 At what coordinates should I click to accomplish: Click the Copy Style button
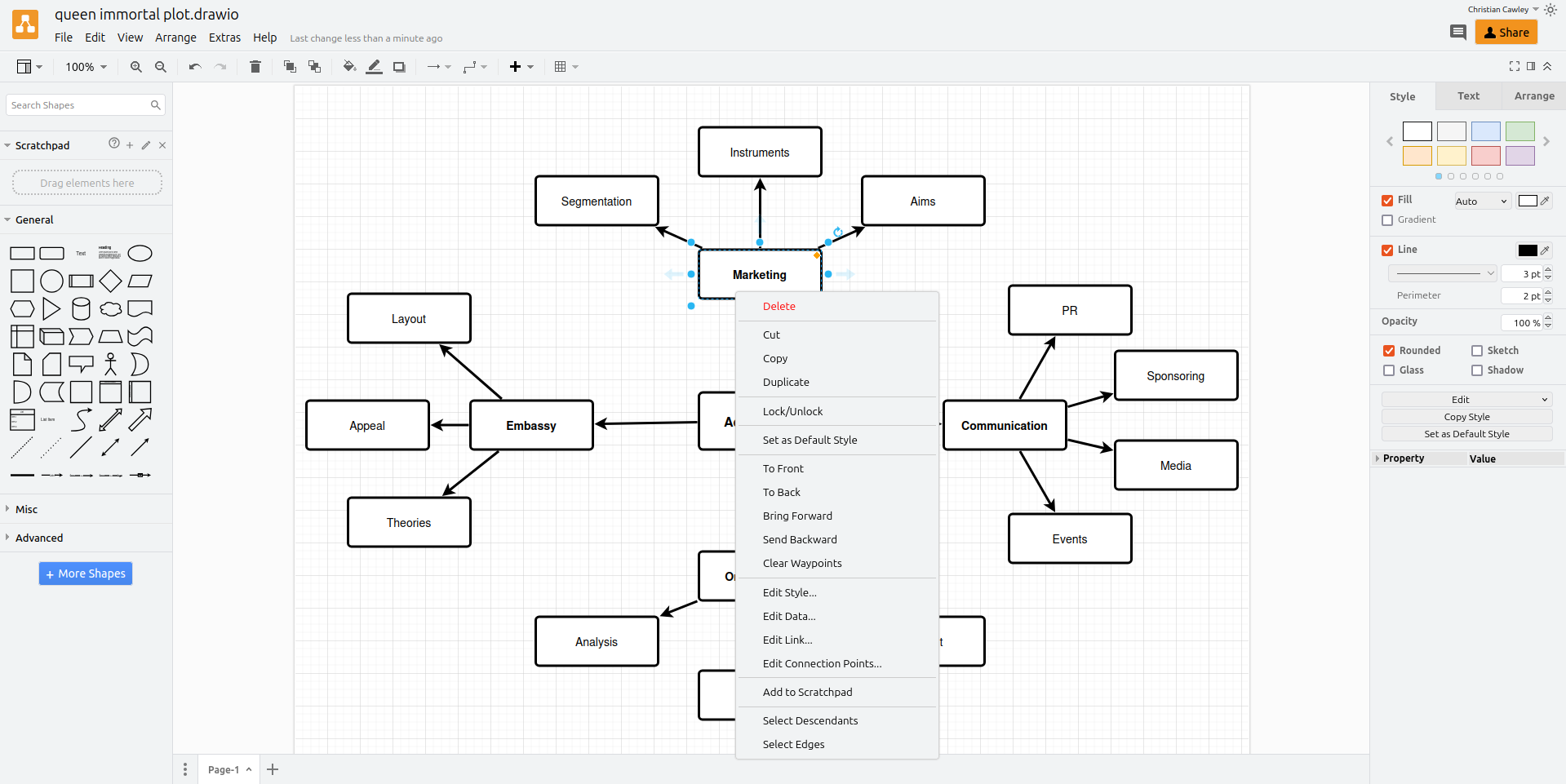[x=1466, y=416]
